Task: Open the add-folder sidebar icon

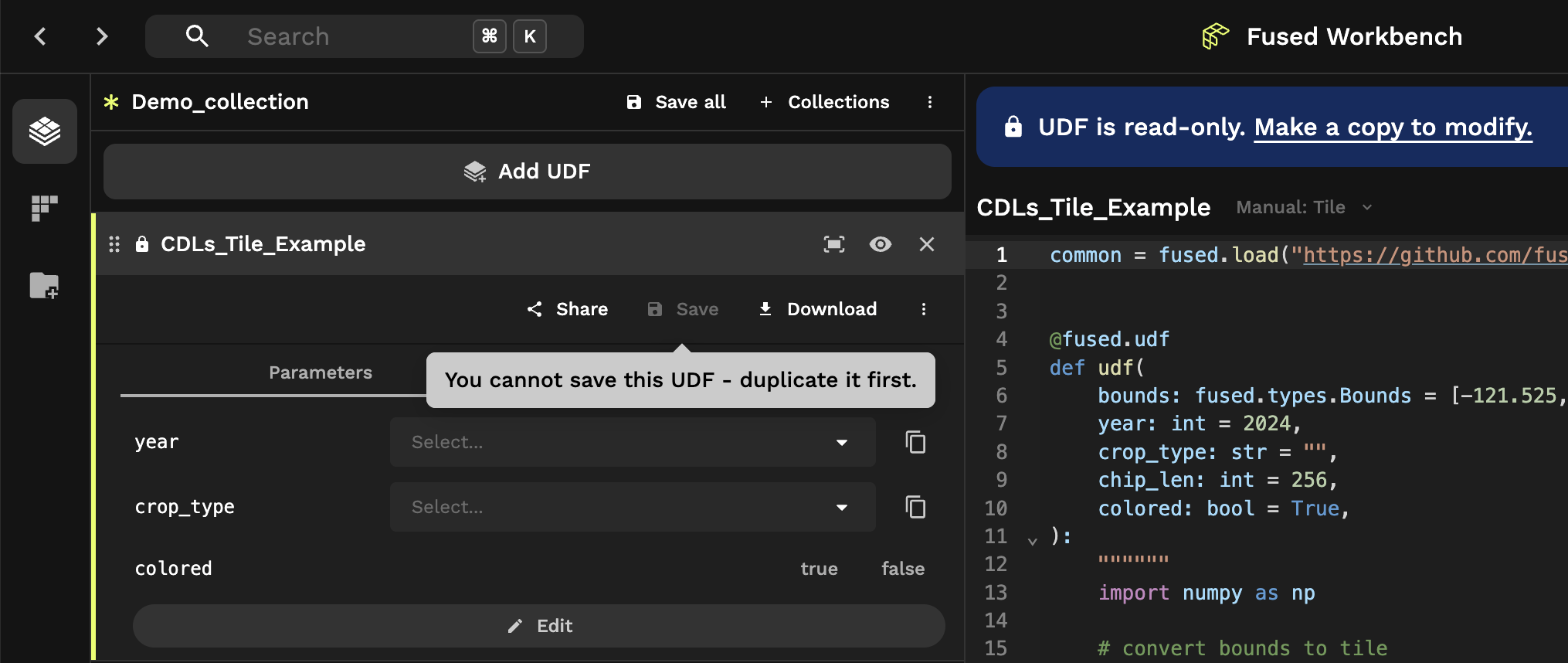Action: click(x=44, y=285)
